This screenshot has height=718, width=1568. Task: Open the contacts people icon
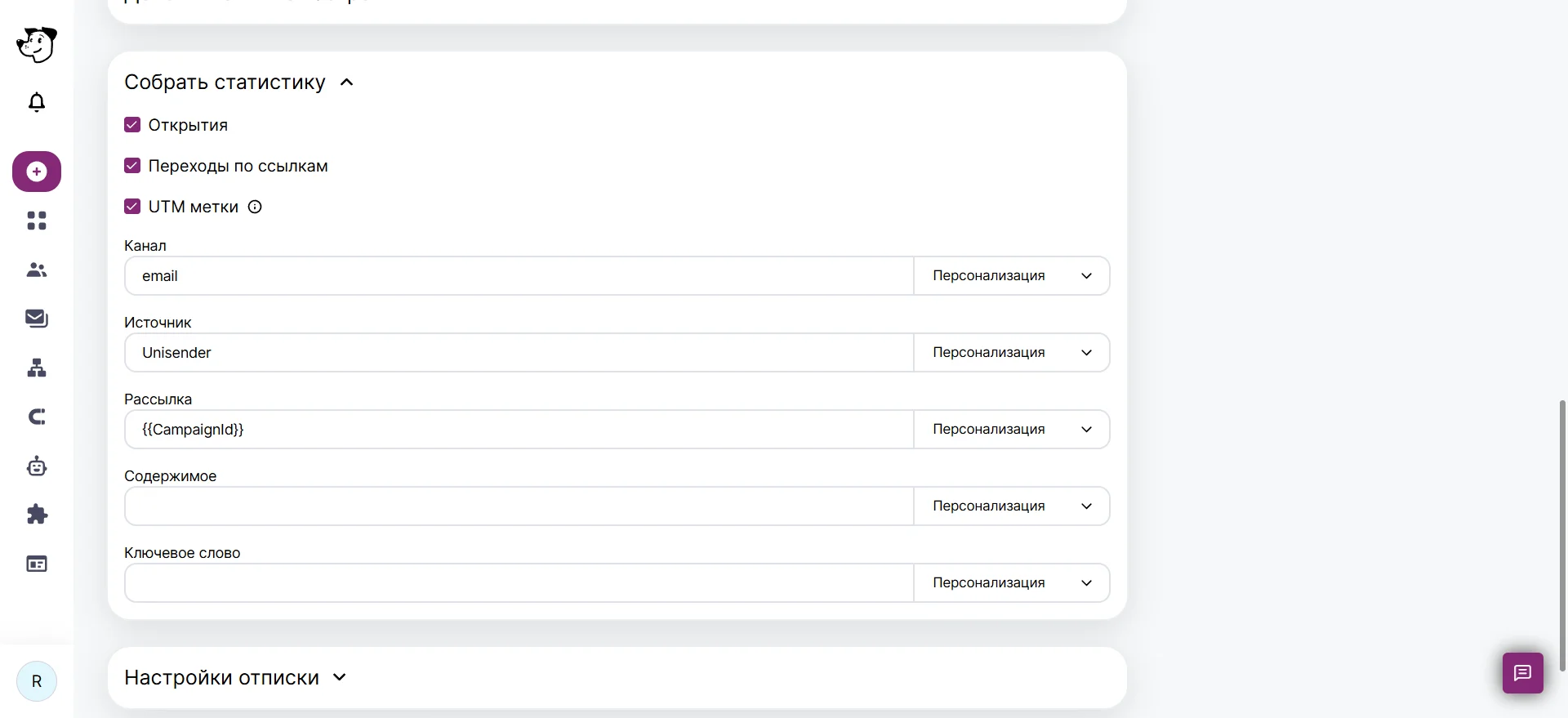[x=37, y=270]
